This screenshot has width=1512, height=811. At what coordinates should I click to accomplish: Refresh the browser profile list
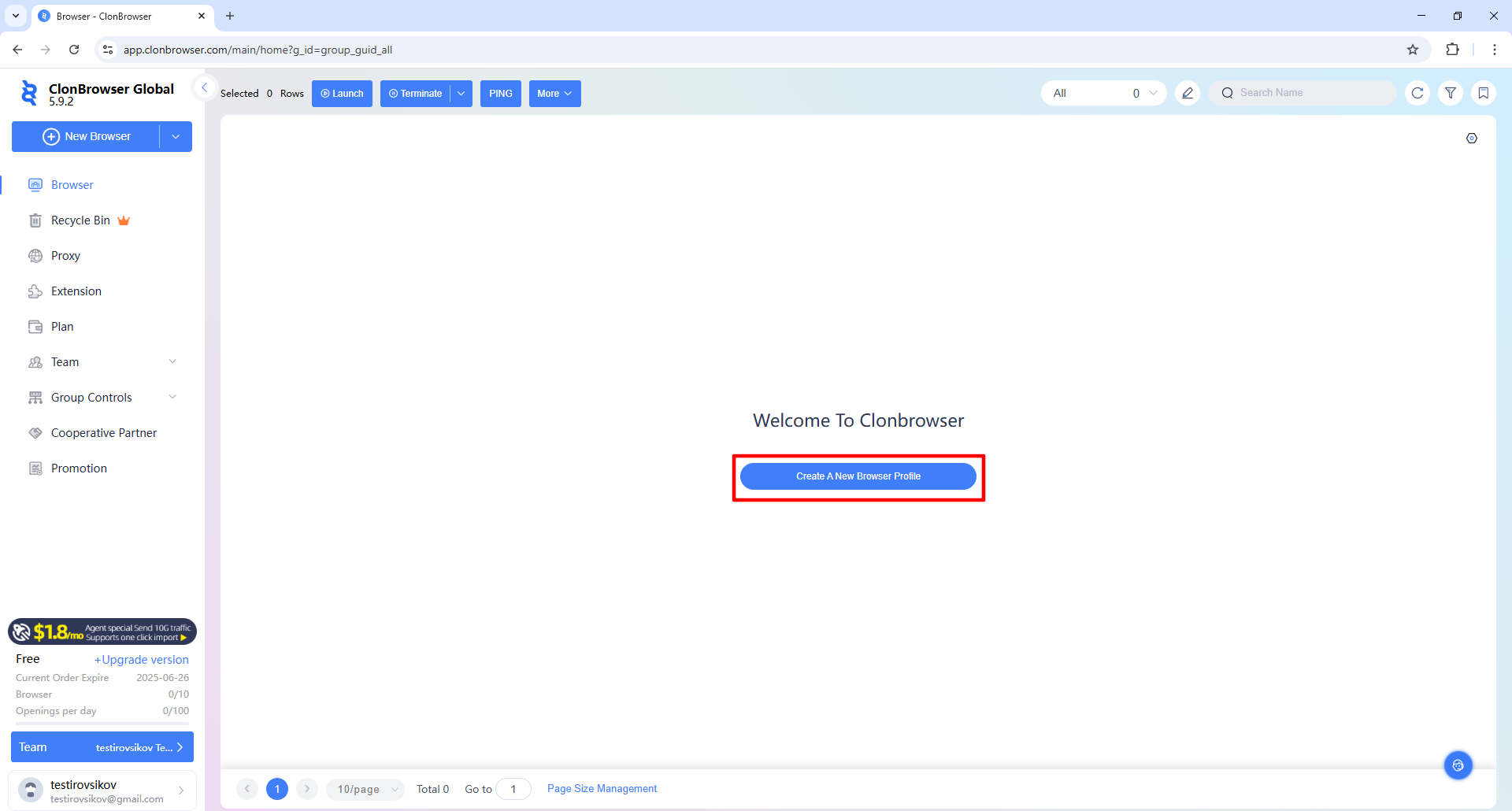[x=1418, y=93]
